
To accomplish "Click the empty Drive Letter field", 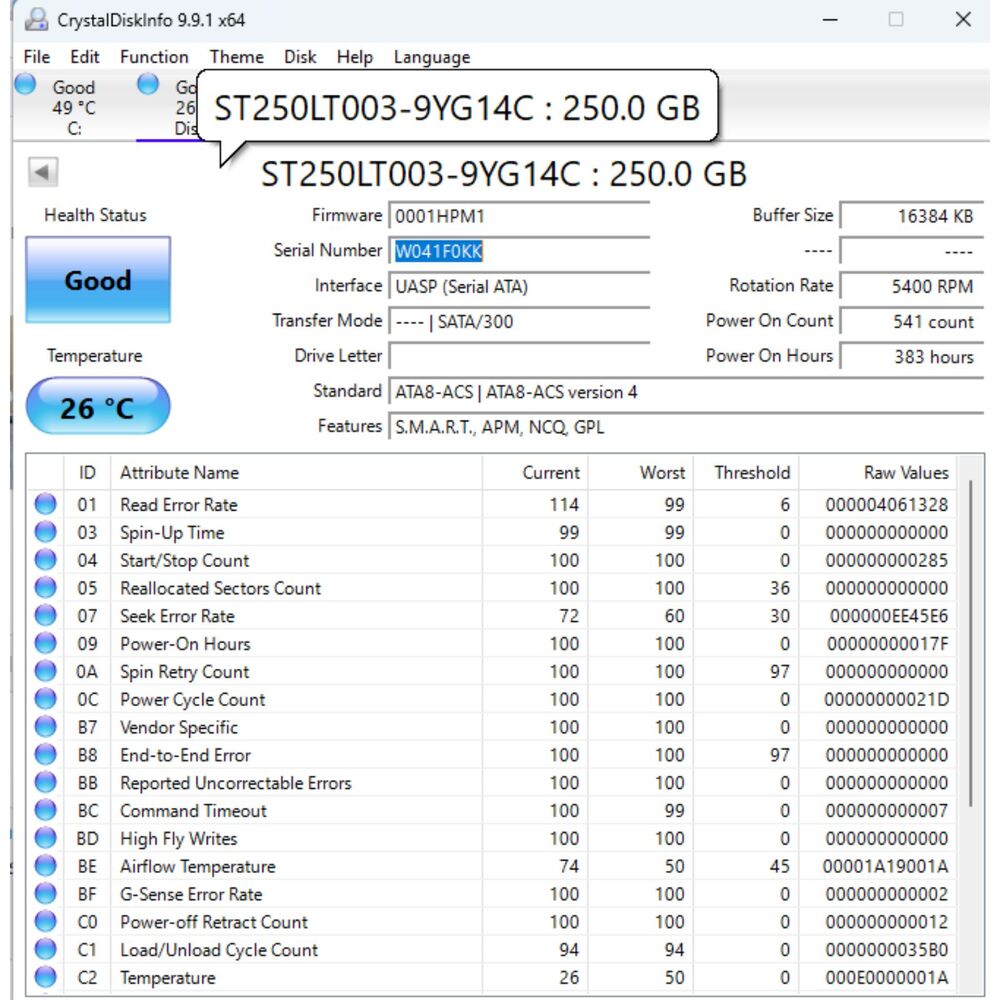I will [x=519, y=356].
